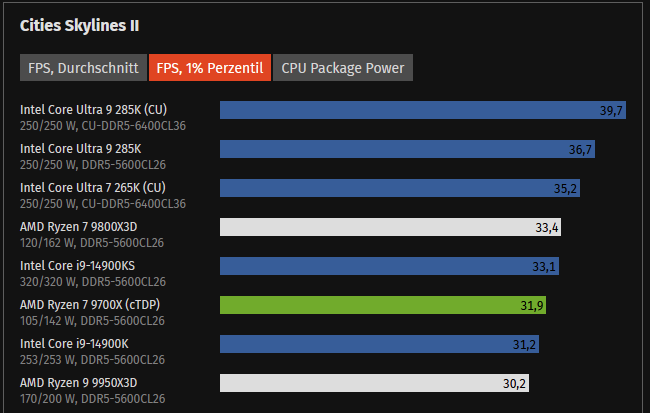Click the AMD Ryzen 7 9800X3D label

(x=79, y=227)
